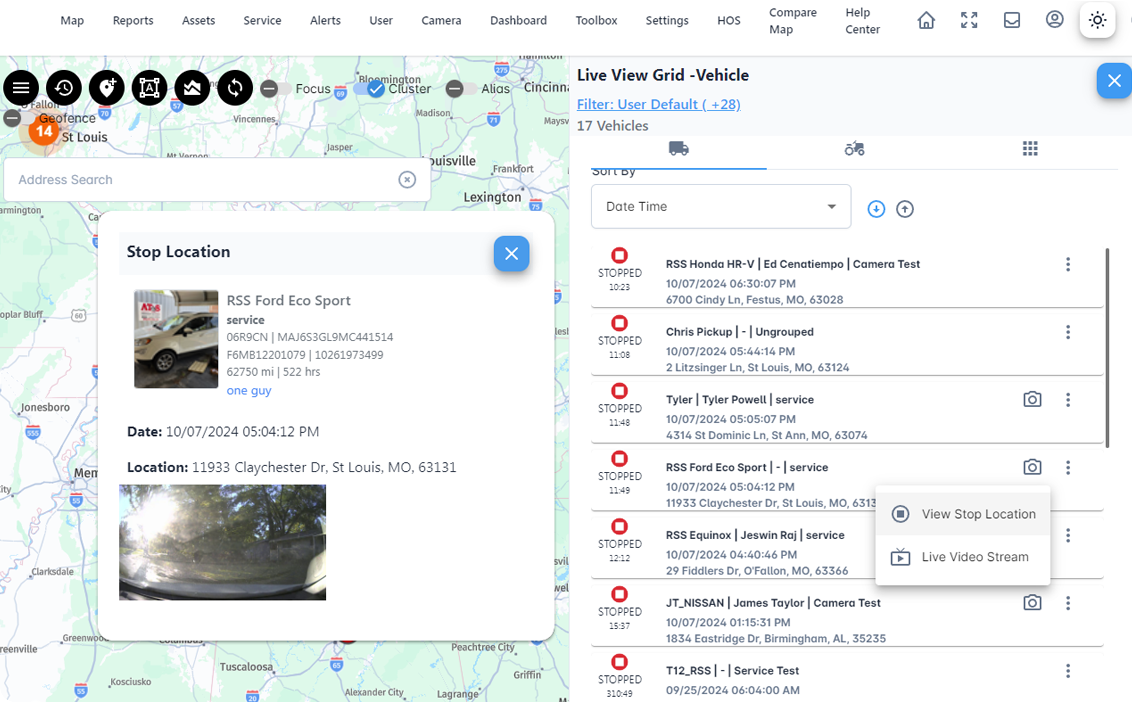The image size is (1132, 703).
Task: Click inside the Address Search field
Action: click(x=200, y=179)
